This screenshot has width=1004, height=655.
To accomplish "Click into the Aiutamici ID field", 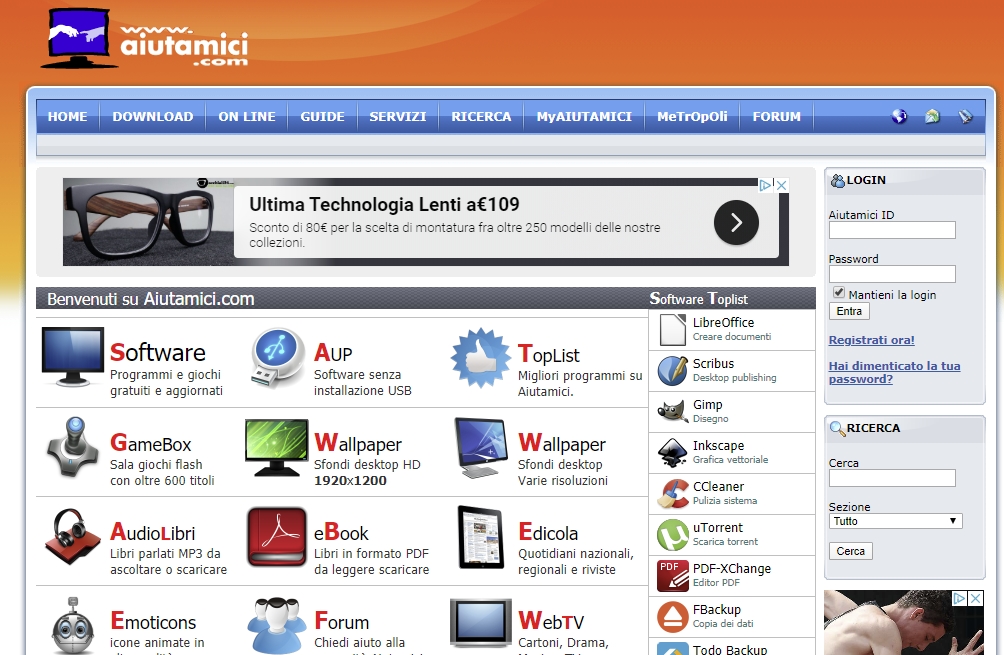I will (892, 230).
